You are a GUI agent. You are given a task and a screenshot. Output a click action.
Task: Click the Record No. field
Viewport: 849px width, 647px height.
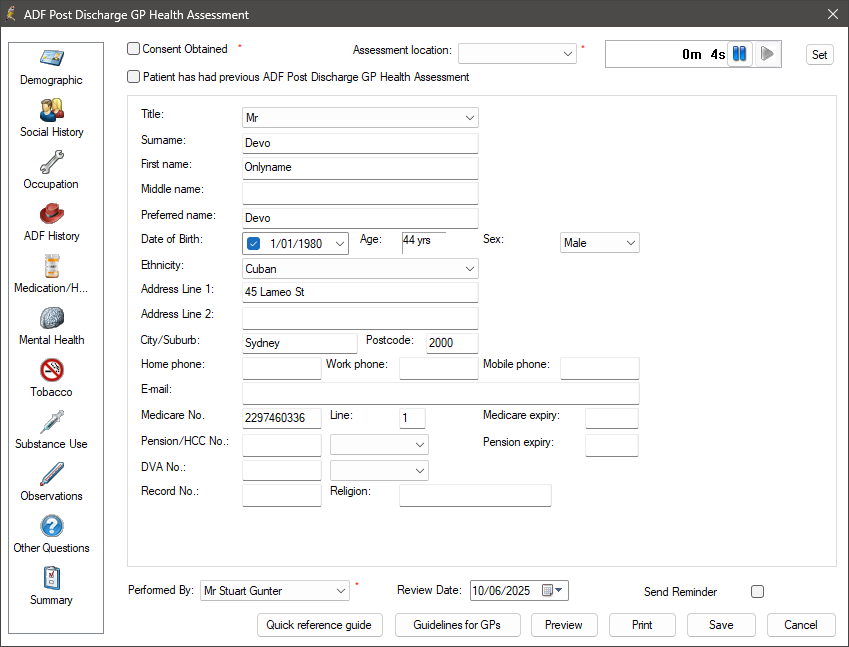coord(282,495)
